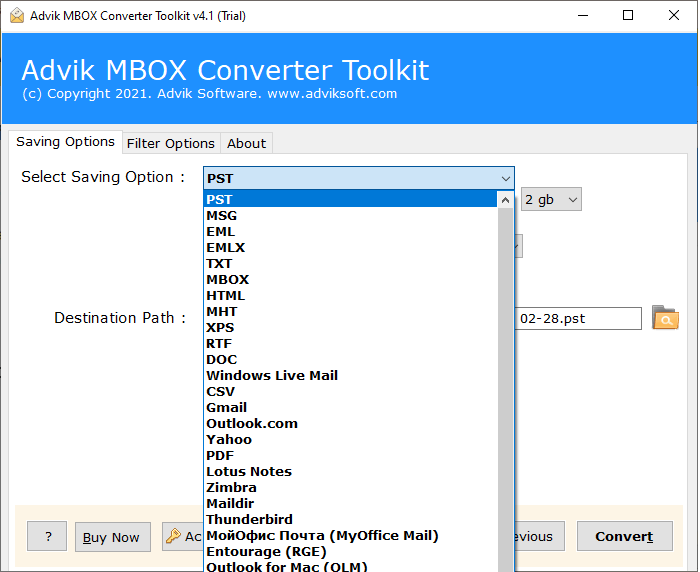
Task: Select Outlook for Mac (OLM) option
Action: coord(350,566)
